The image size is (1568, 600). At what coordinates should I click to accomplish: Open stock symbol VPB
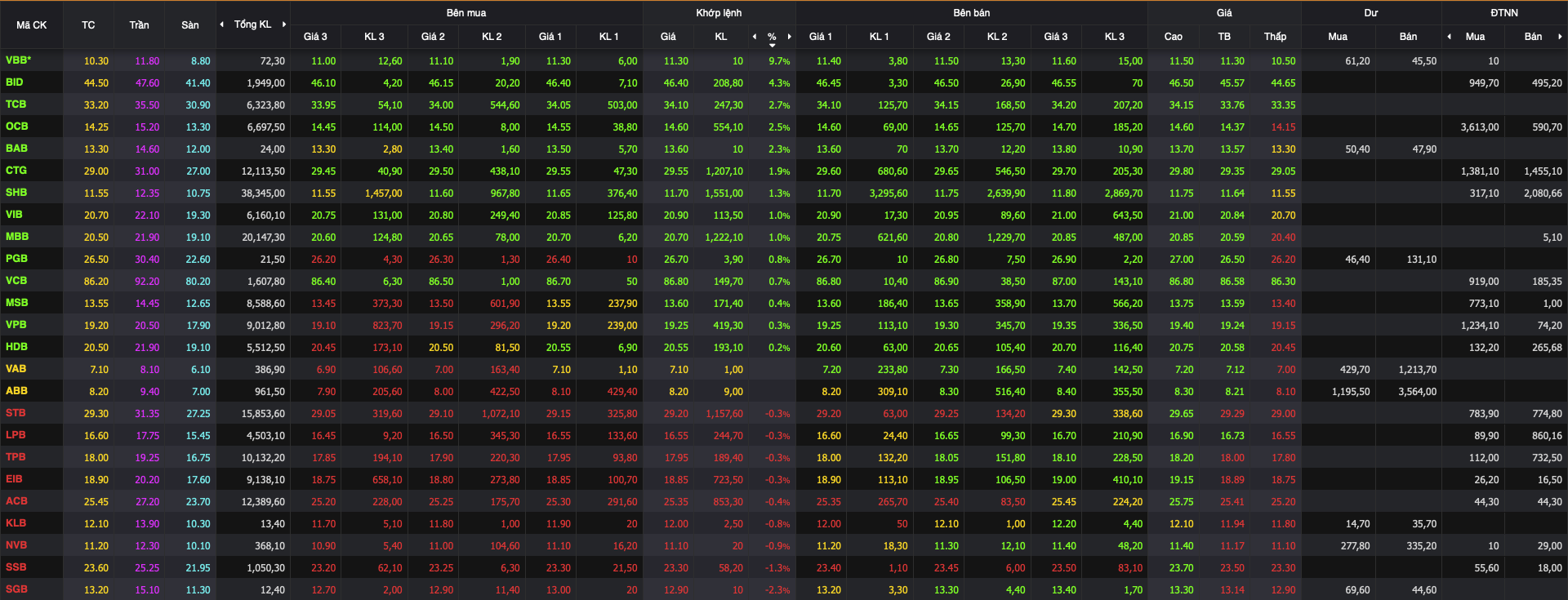click(16, 325)
